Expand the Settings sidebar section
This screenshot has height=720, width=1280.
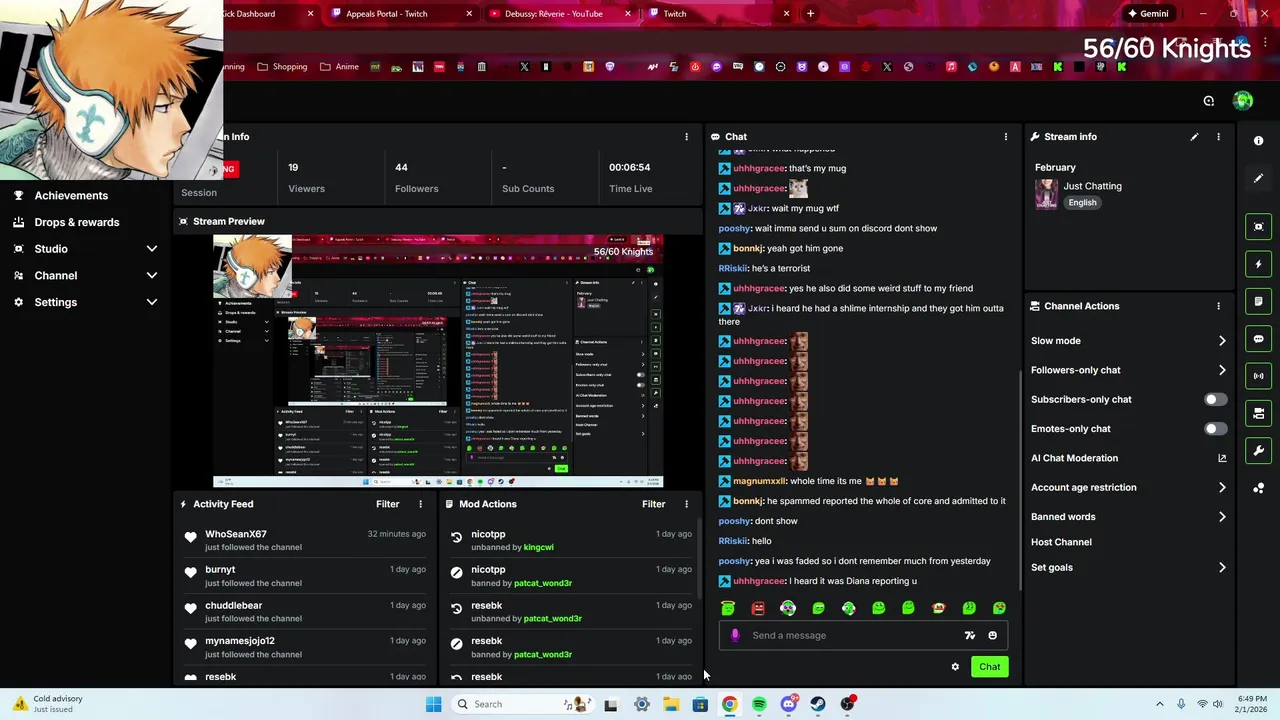tap(152, 302)
